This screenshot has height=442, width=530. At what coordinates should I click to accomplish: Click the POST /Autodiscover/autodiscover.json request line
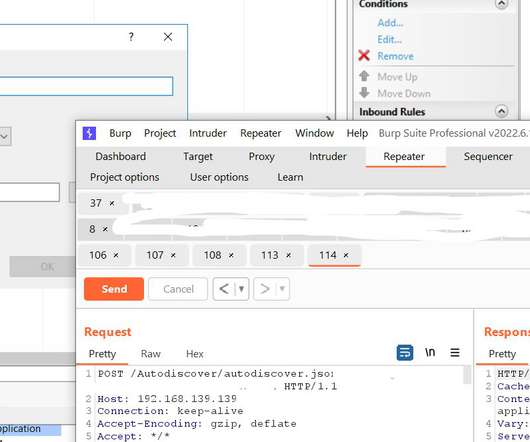(216, 374)
